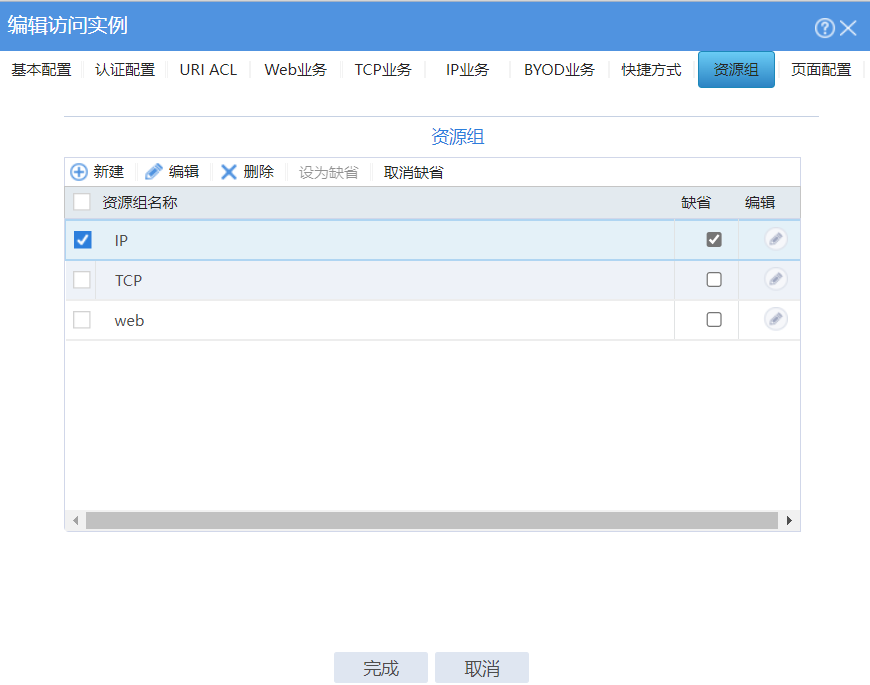
Task: Switch to the 基本配置 tab
Action: [x=42, y=70]
